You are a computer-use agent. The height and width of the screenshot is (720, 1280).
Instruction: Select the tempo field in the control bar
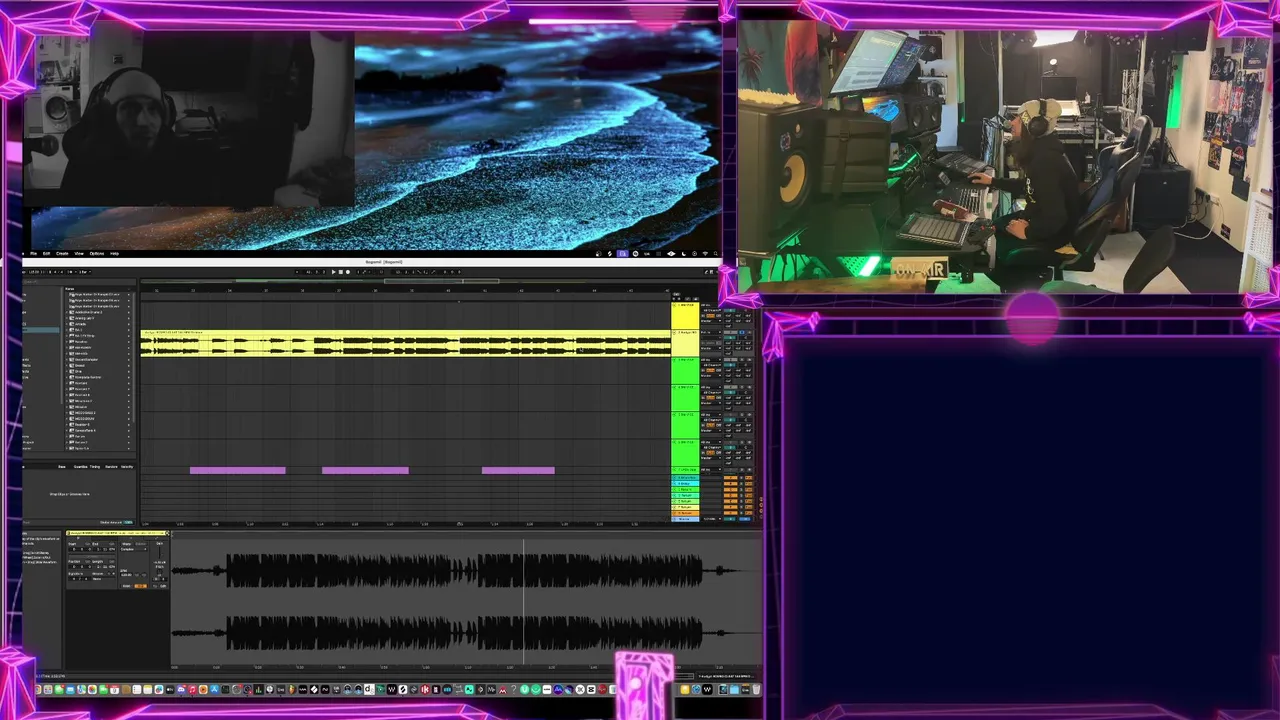click(34, 272)
